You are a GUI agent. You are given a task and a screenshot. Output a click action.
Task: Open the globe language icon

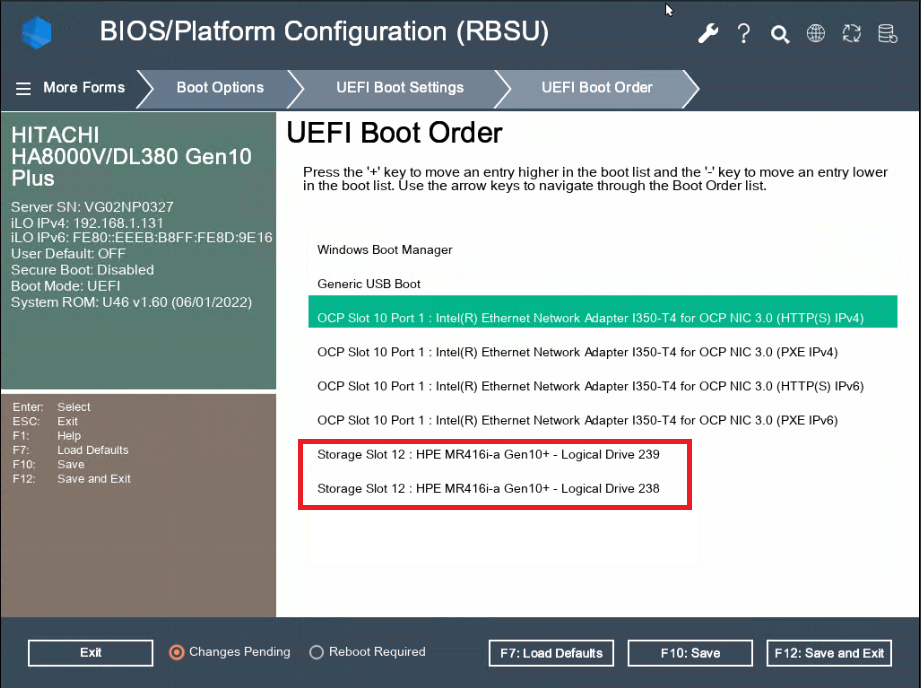pyautogui.click(x=815, y=33)
